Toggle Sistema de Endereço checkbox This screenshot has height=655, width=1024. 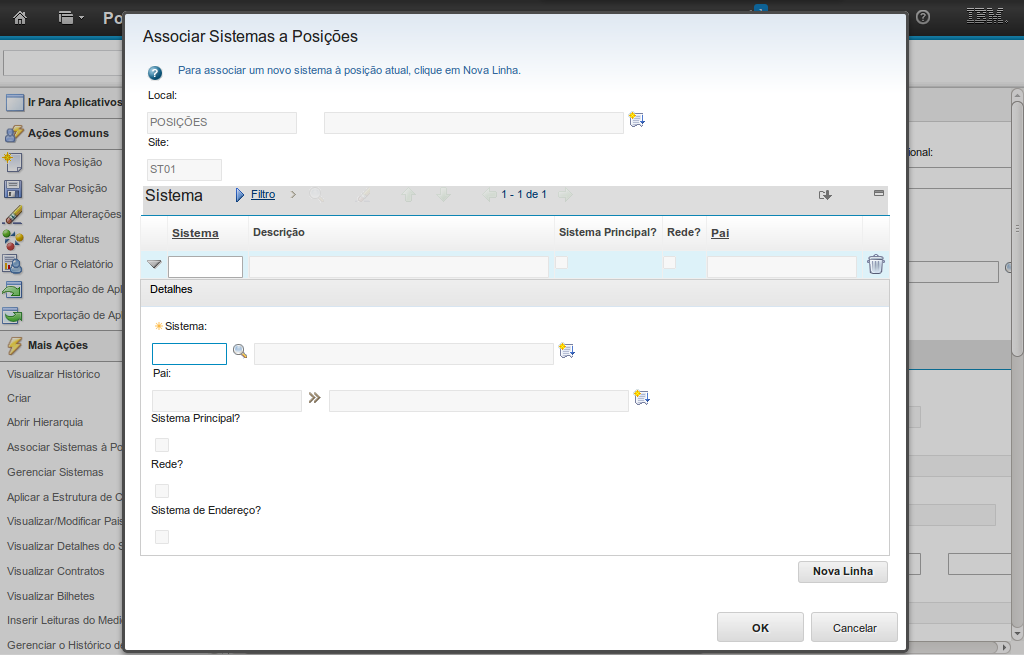pos(162,537)
